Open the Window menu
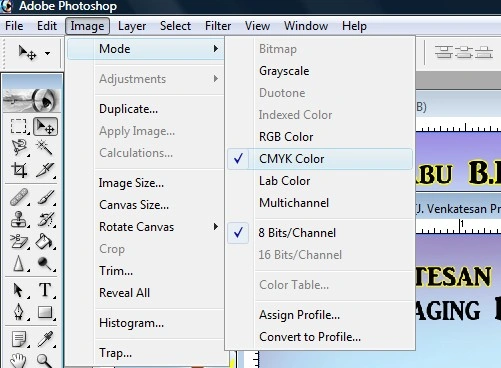Image resolution: width=501 pixels, height=368 pixels. coord(306,26)
